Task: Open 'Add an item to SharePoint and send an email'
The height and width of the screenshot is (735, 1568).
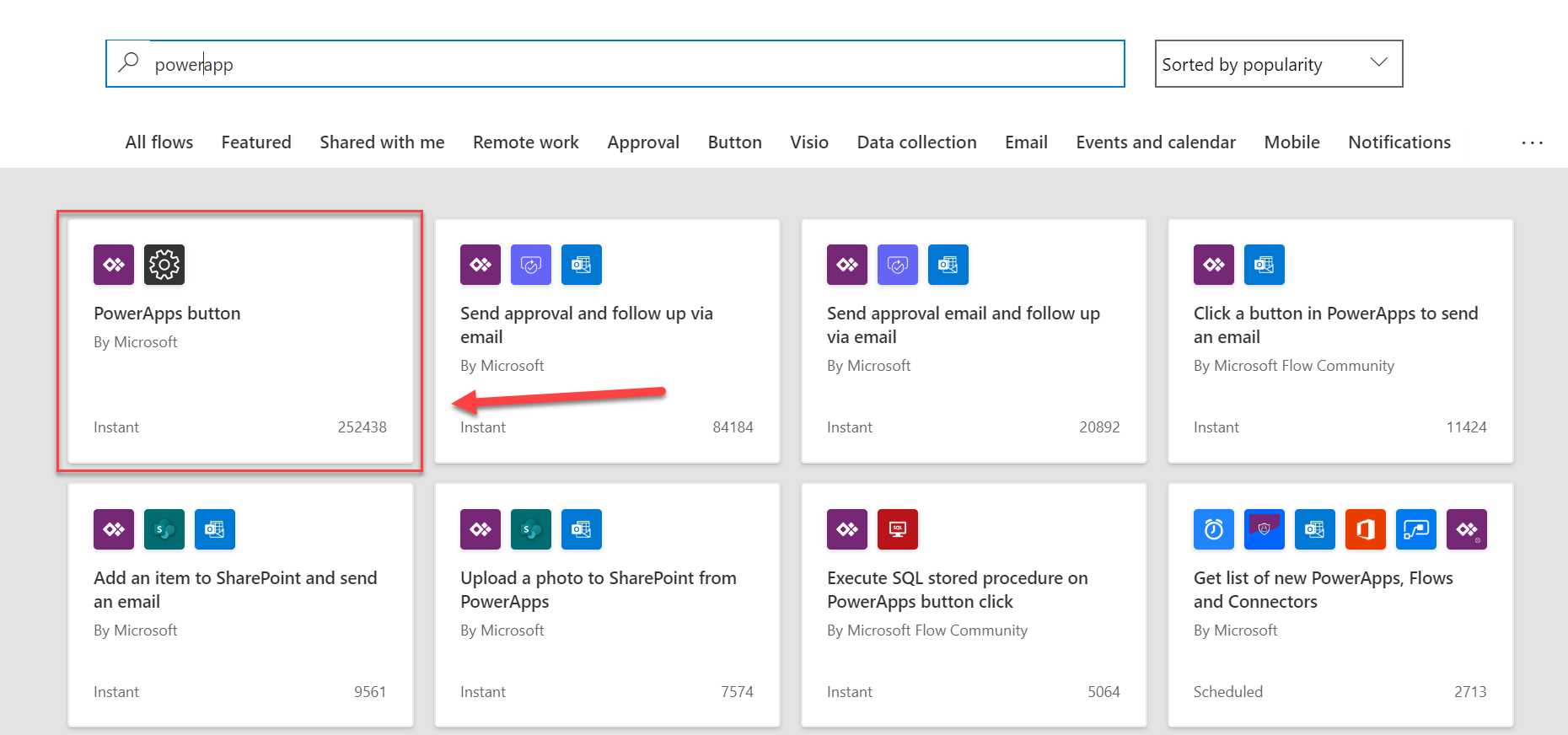Action: click(x=235, y=590)
